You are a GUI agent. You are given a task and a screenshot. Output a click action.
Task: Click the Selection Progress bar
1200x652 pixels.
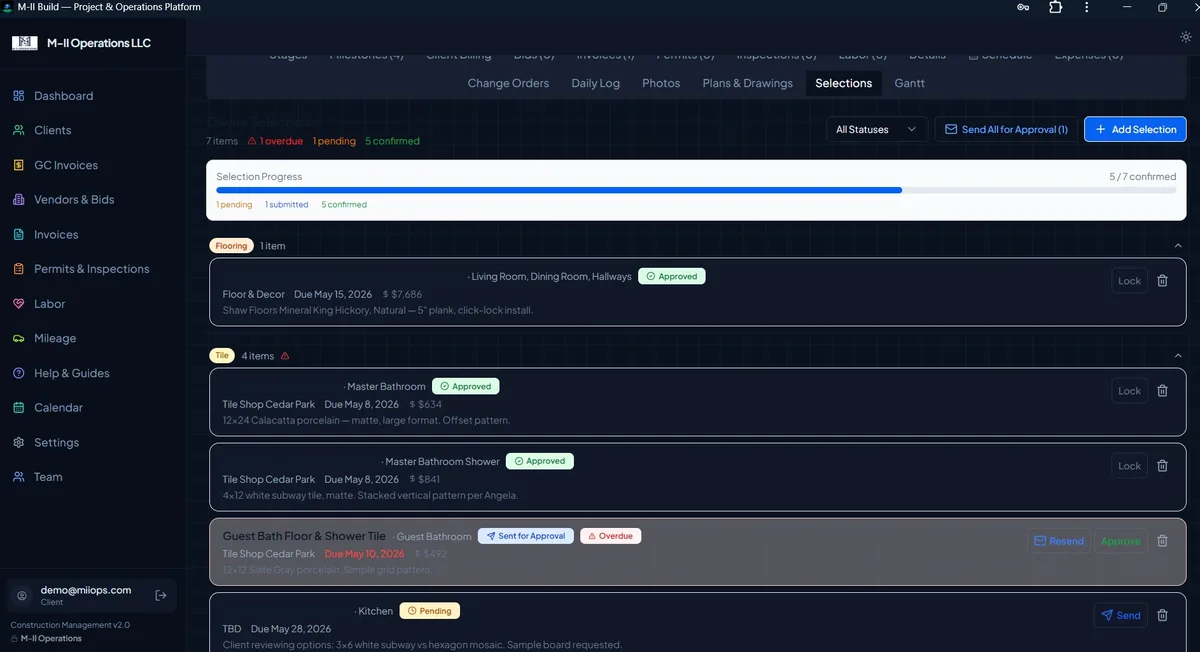click(696, 190)
